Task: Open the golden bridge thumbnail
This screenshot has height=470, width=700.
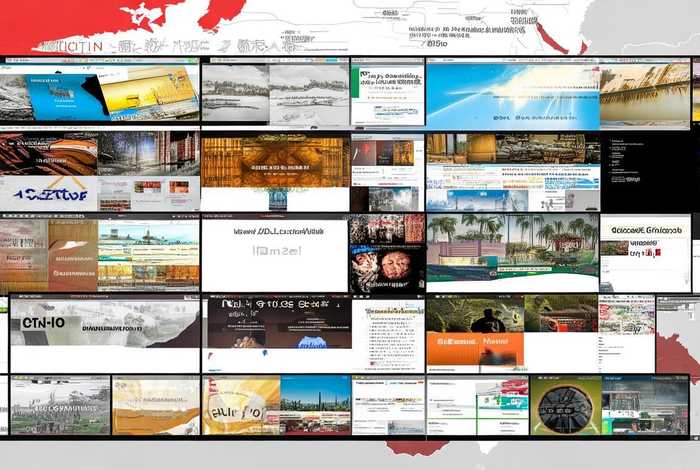Action: [x=644, y=95]
